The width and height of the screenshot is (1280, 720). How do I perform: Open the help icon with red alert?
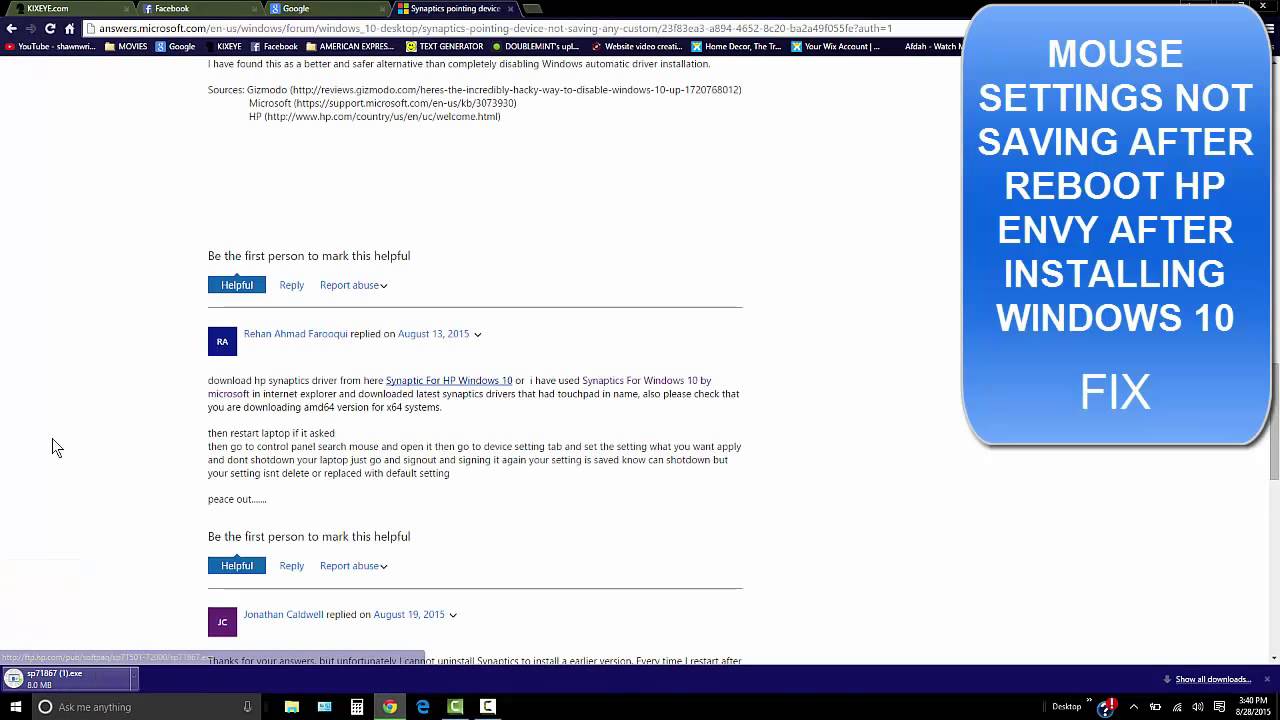pos(1106,707)
